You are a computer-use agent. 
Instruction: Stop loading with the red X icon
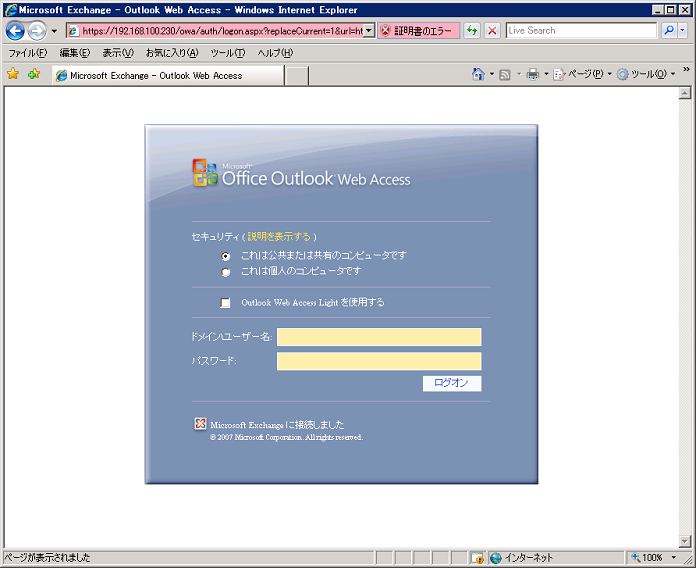(492, 31)
